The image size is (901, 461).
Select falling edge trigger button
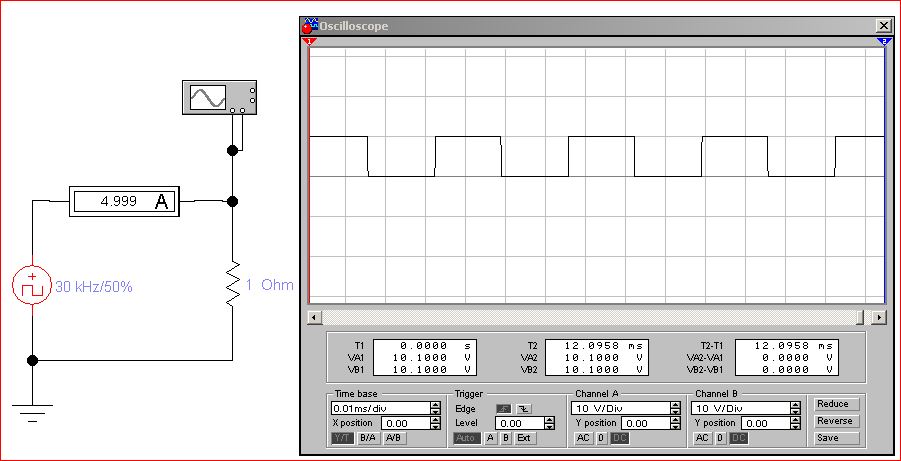pyautogui.click(x=523, y=409)
